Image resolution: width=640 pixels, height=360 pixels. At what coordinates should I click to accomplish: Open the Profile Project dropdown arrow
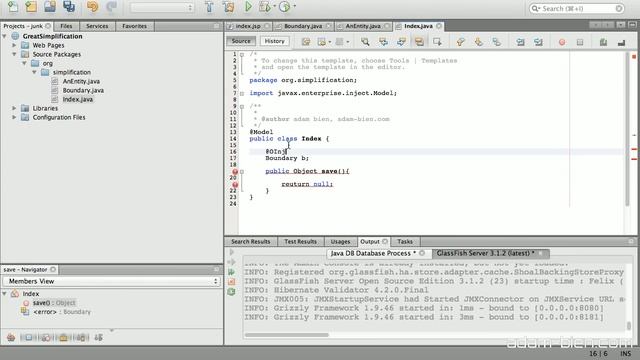tap(294, 7)
